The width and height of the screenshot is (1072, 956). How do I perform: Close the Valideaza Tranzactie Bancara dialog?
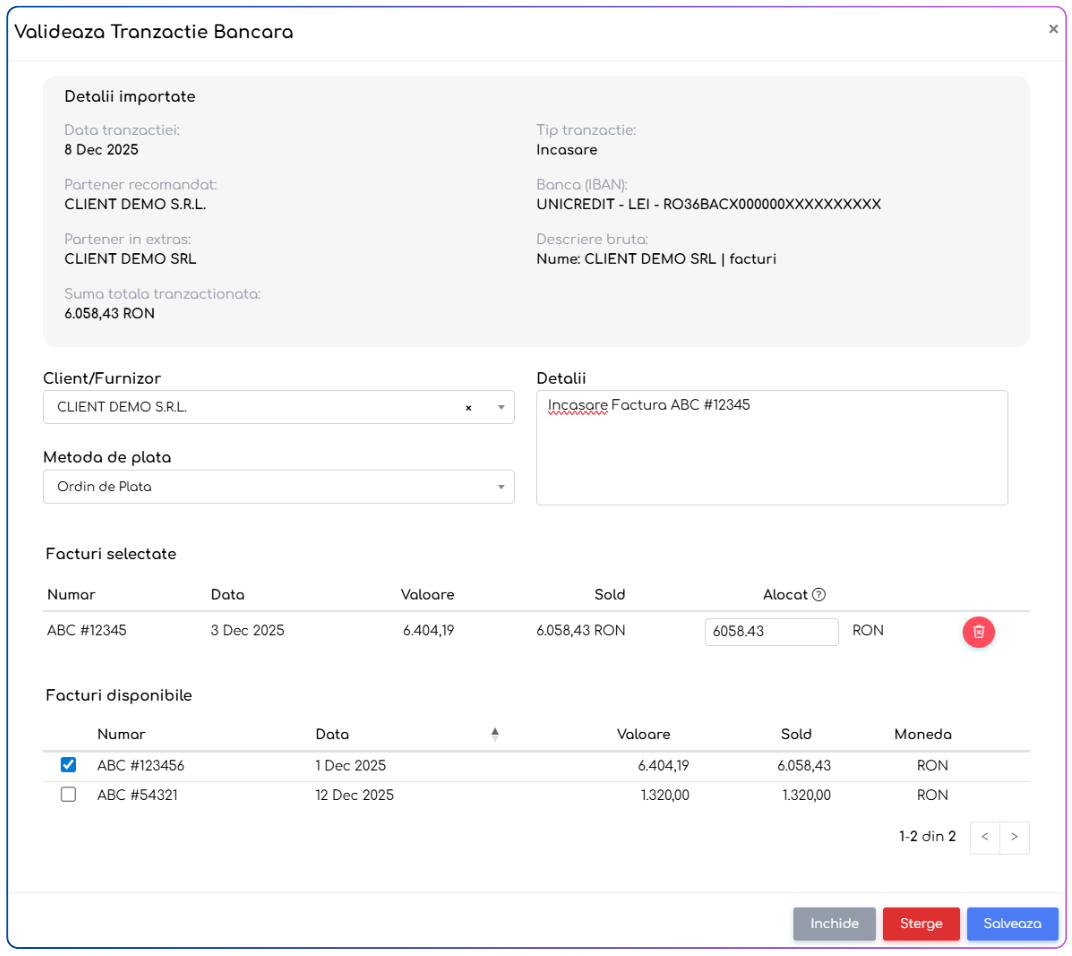tap(1052, 30)
